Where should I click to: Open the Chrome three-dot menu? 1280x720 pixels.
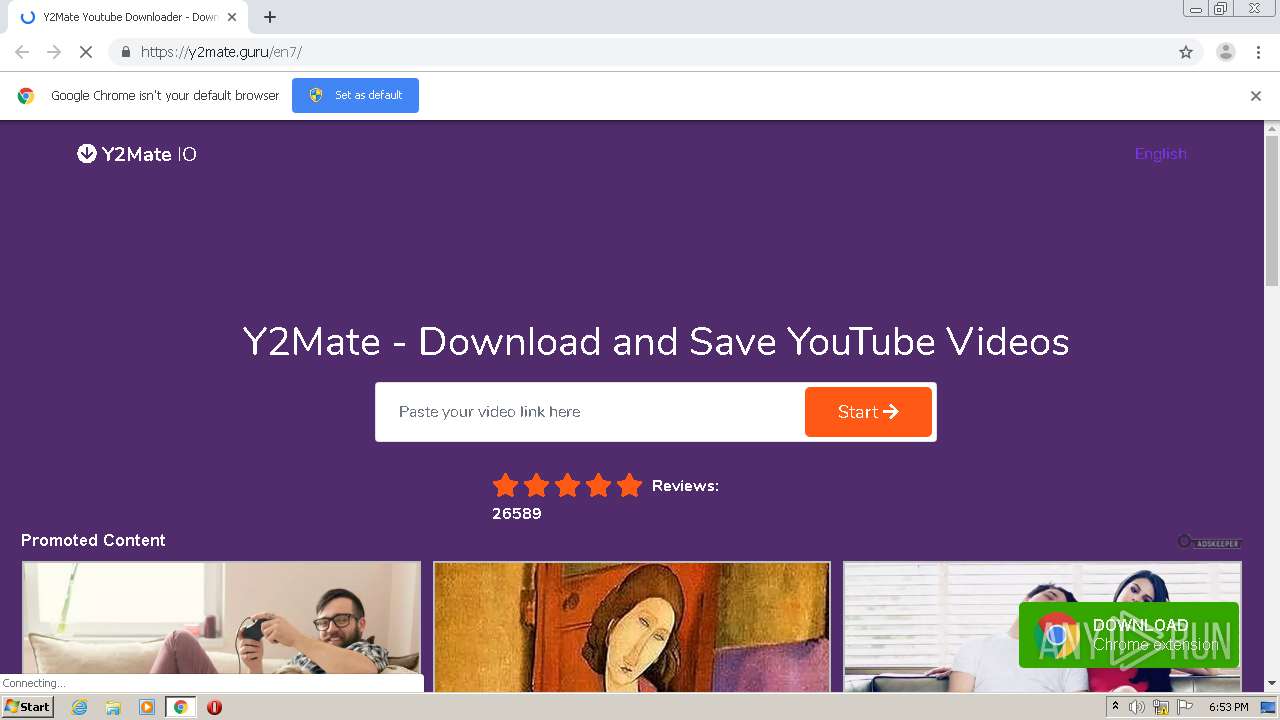click(x=1258, y=52)
